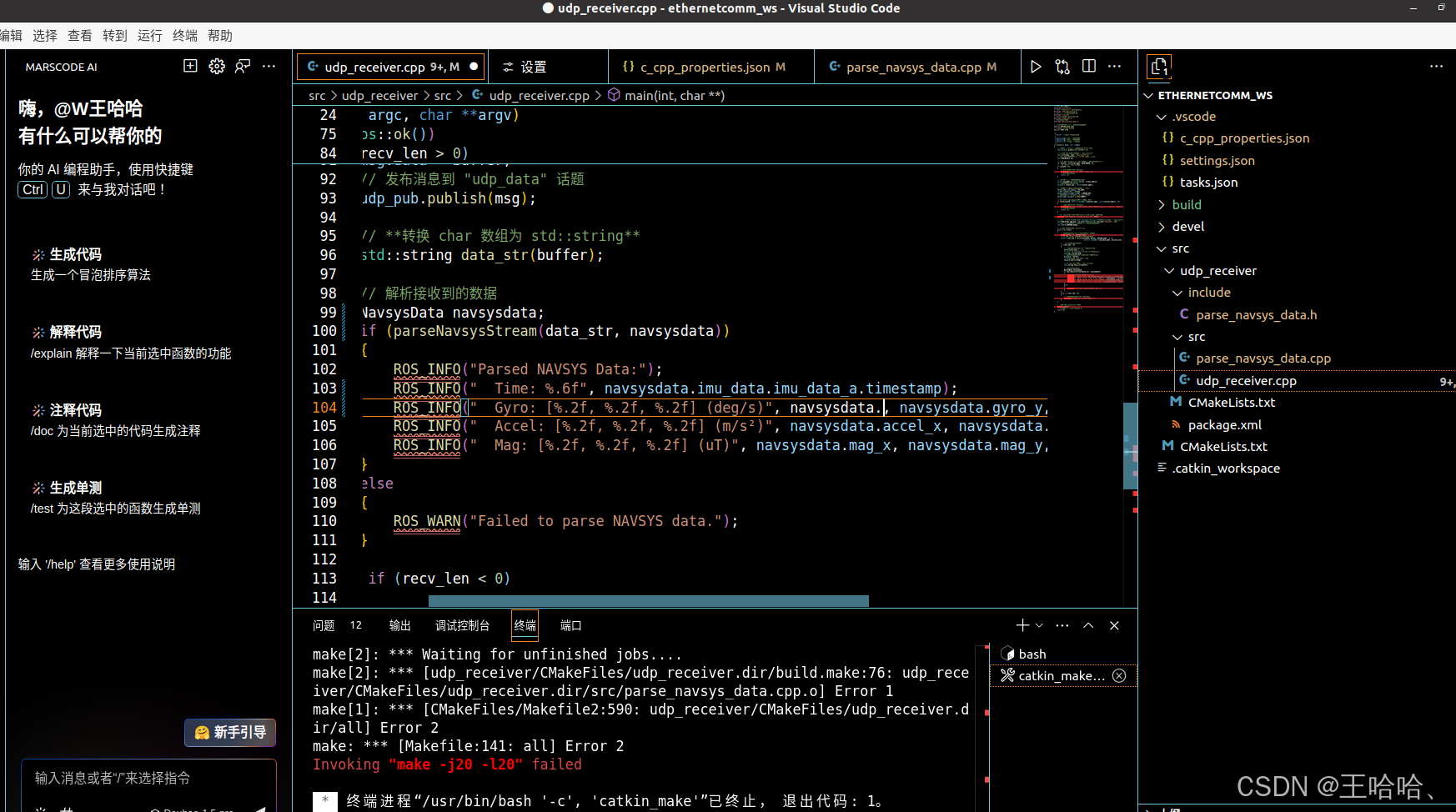This screenshot has width=1456, height=812.
Task: Stop the catkin_make terminal process
Action: click(x=1118, y=676)
